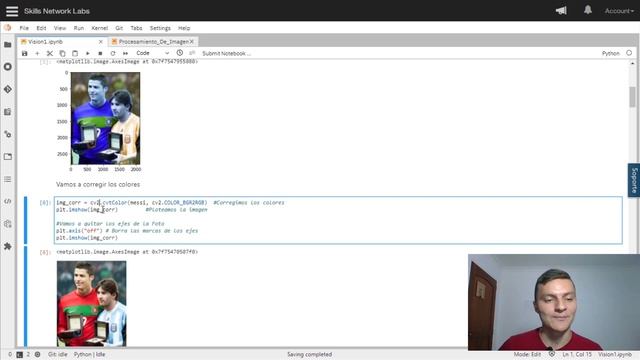Open the hamburger menu beside Skills Network Labs

pyautogui.click(x=12, y=11)
